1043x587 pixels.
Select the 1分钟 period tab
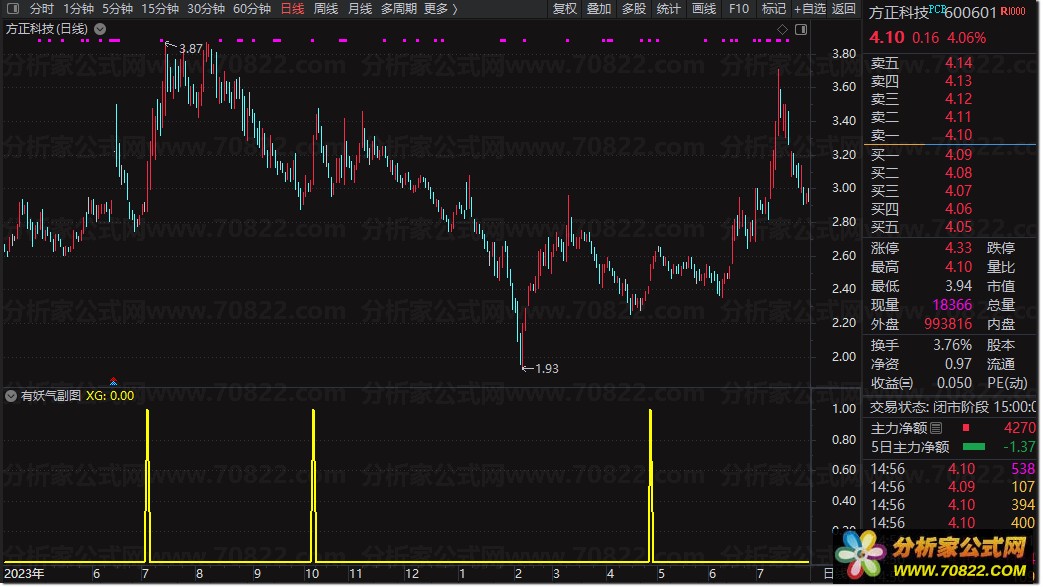pyautogui.click(x=78, y=9)
